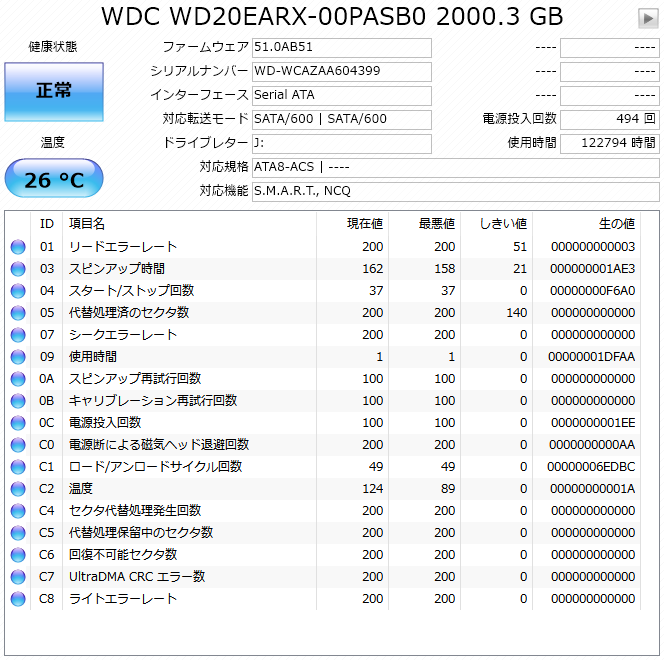This screenshot has height=660, width=664.
Task: Select the シークエラーレート row
Action: click(330, 335)
